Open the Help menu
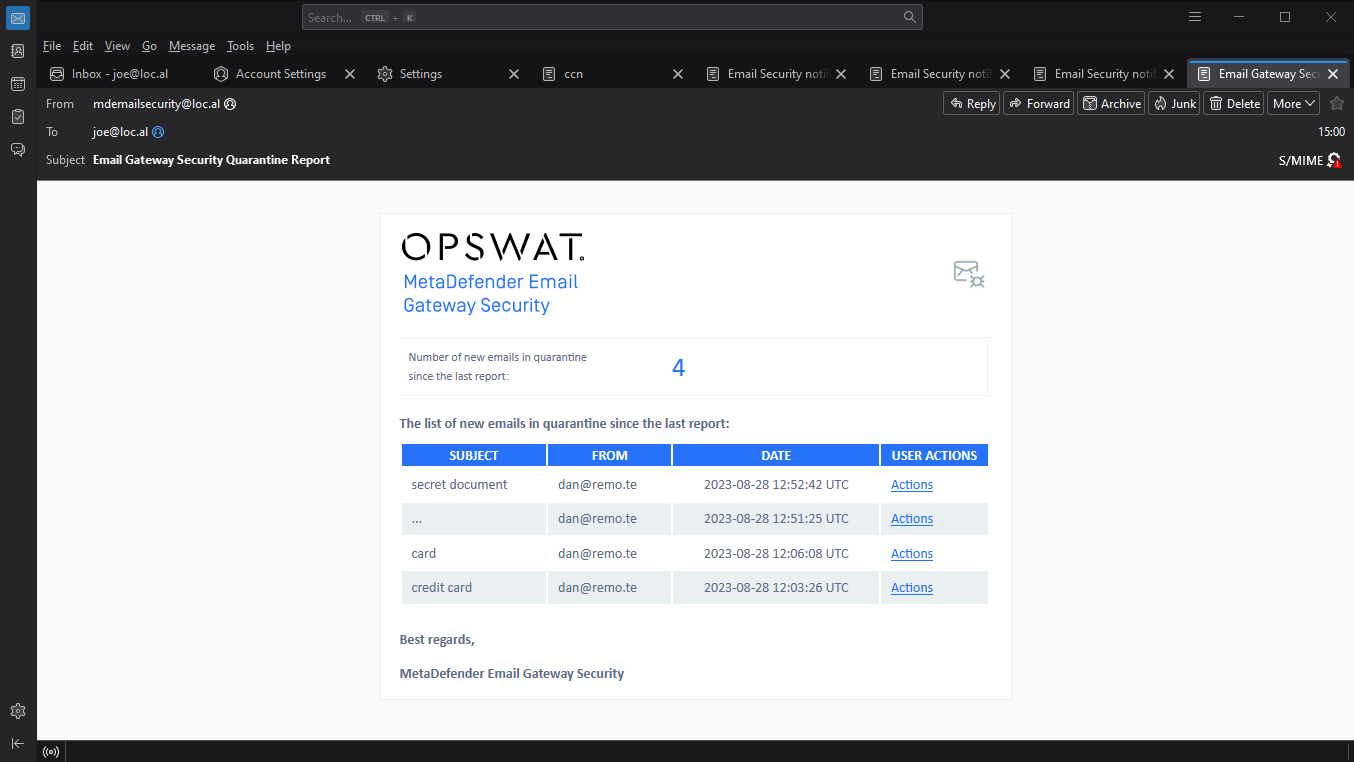 (278, 46)
